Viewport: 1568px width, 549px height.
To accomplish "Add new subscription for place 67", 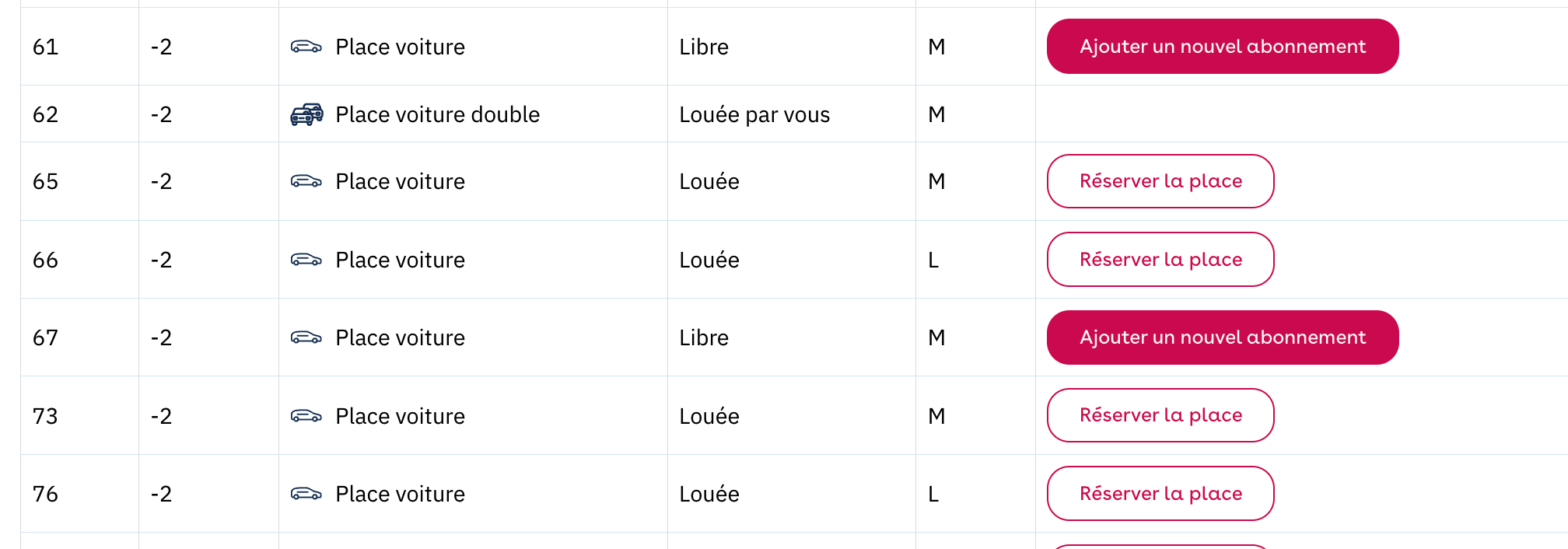I will coord(1223,337).
